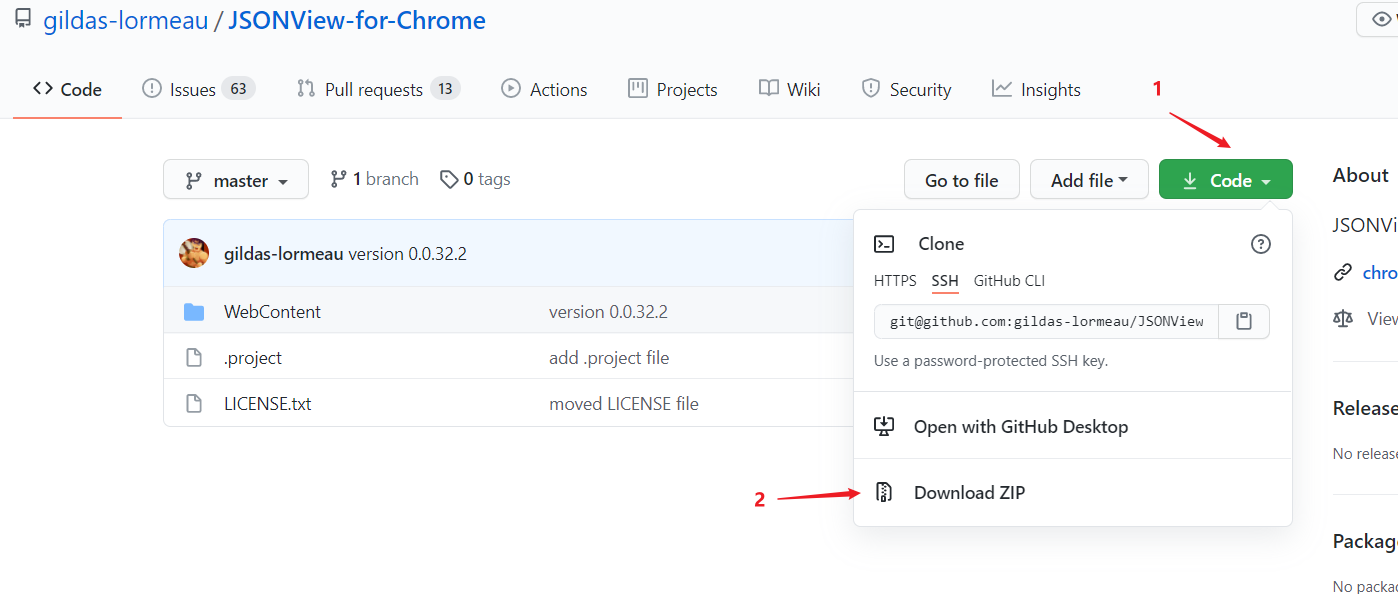The width and height of the screenshot is (1398, 594).
Task: Click the Download ZIP file icon
Action: coord(884,492)
